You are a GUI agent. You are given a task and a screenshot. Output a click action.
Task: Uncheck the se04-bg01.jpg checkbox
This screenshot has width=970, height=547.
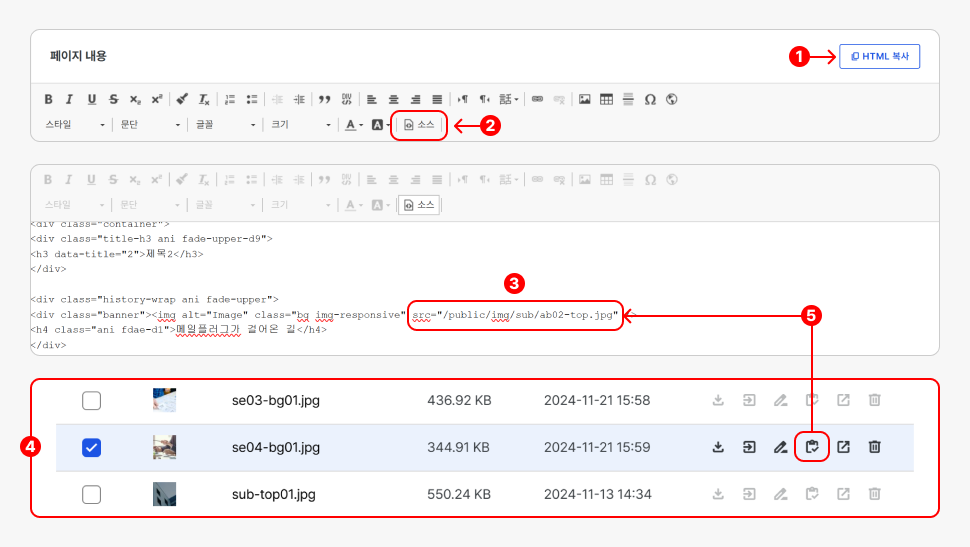pyautogui.click(x=91, y=447)
